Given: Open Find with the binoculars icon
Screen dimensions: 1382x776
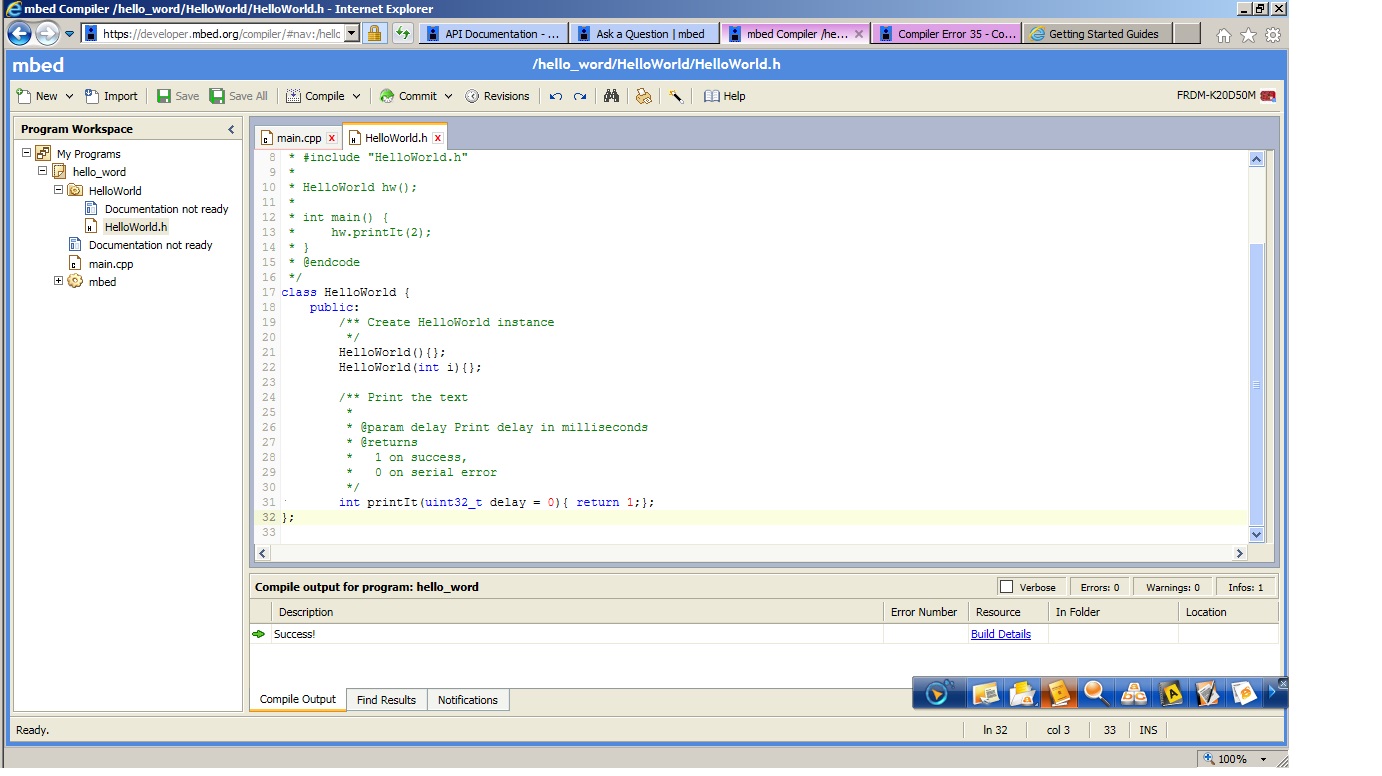Looking at the screenshot, I should [612, 96].
